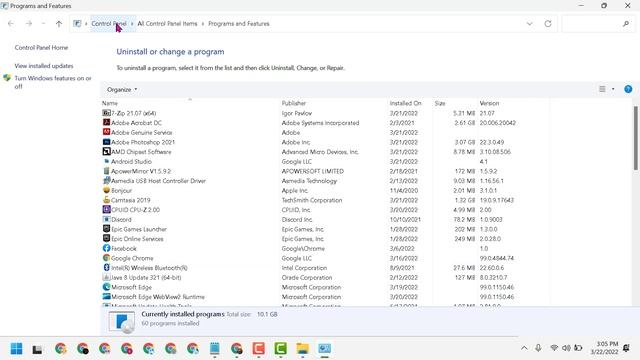Click the taskbar microphone icon

click(538, 348)
